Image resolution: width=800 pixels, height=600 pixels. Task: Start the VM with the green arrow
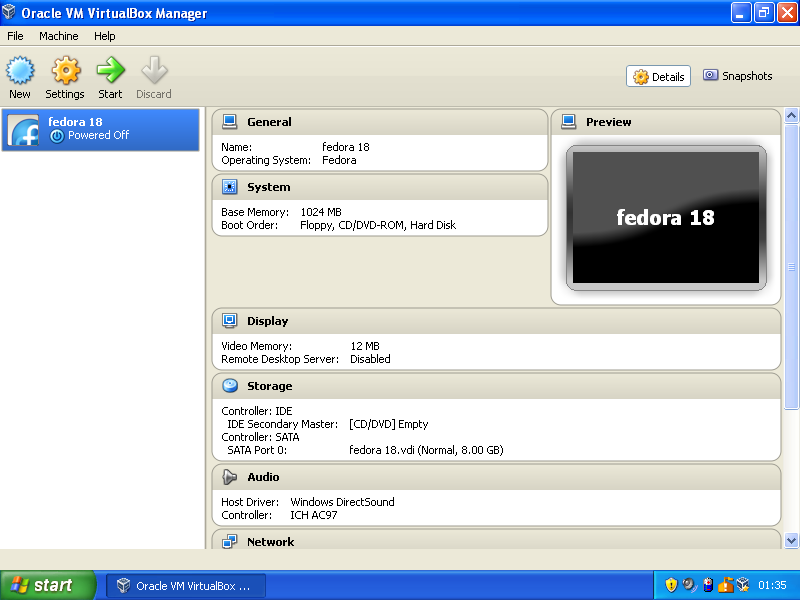pos(110,71)
